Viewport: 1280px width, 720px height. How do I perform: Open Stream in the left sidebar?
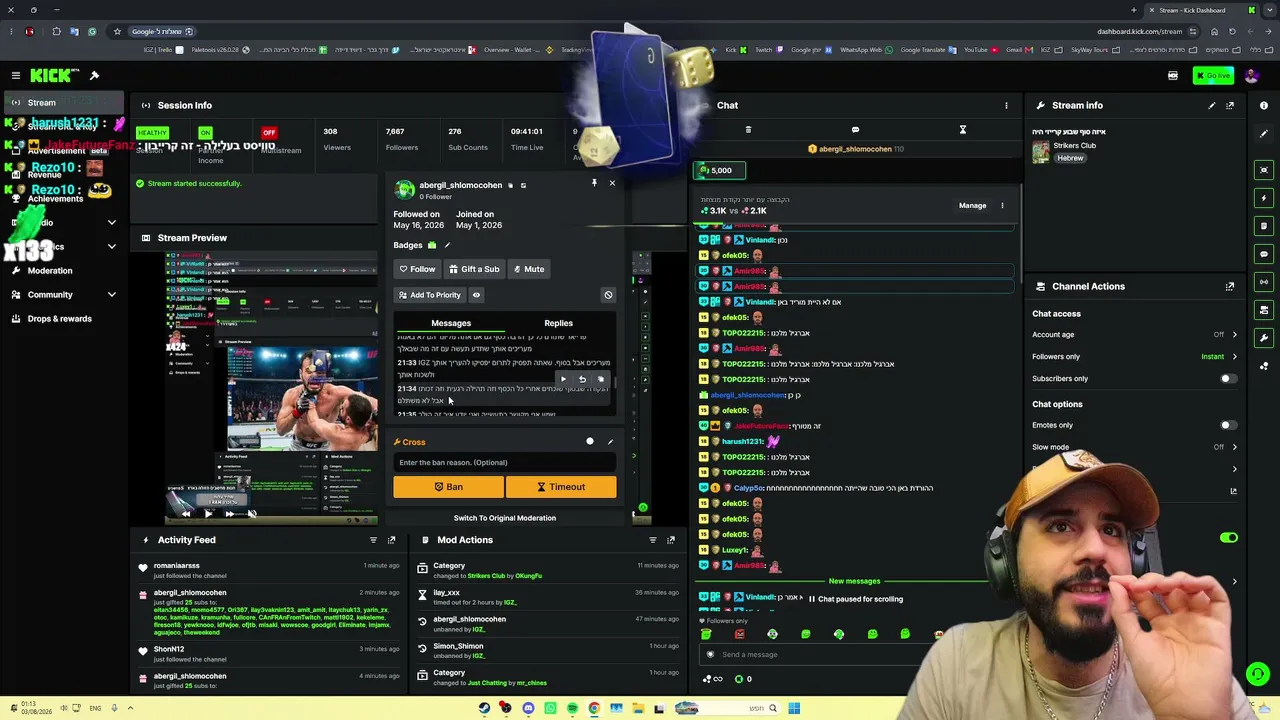tap(62, 102)
